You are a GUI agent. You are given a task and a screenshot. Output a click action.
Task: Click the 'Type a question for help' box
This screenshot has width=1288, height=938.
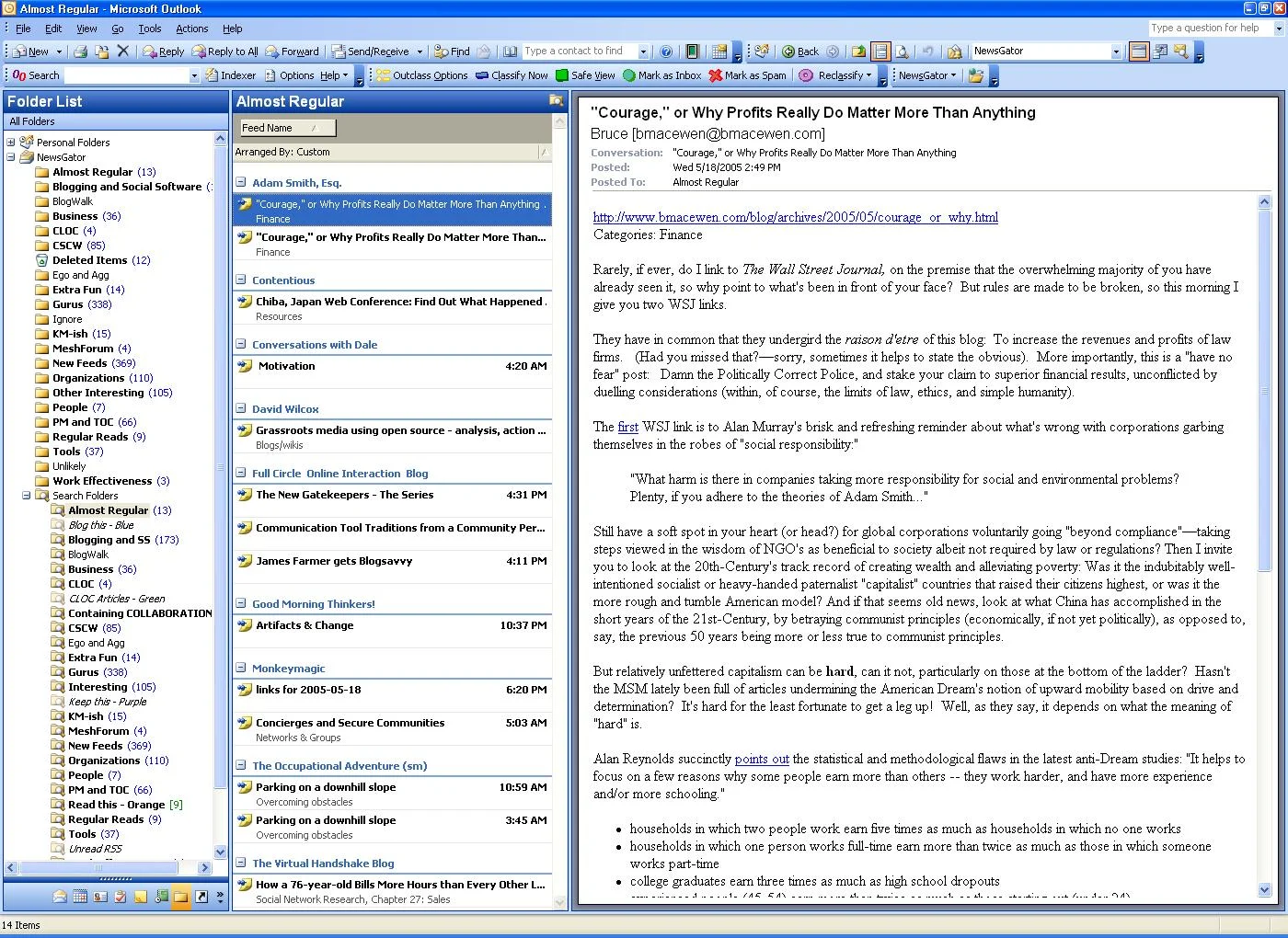[x=1210, y=29]
